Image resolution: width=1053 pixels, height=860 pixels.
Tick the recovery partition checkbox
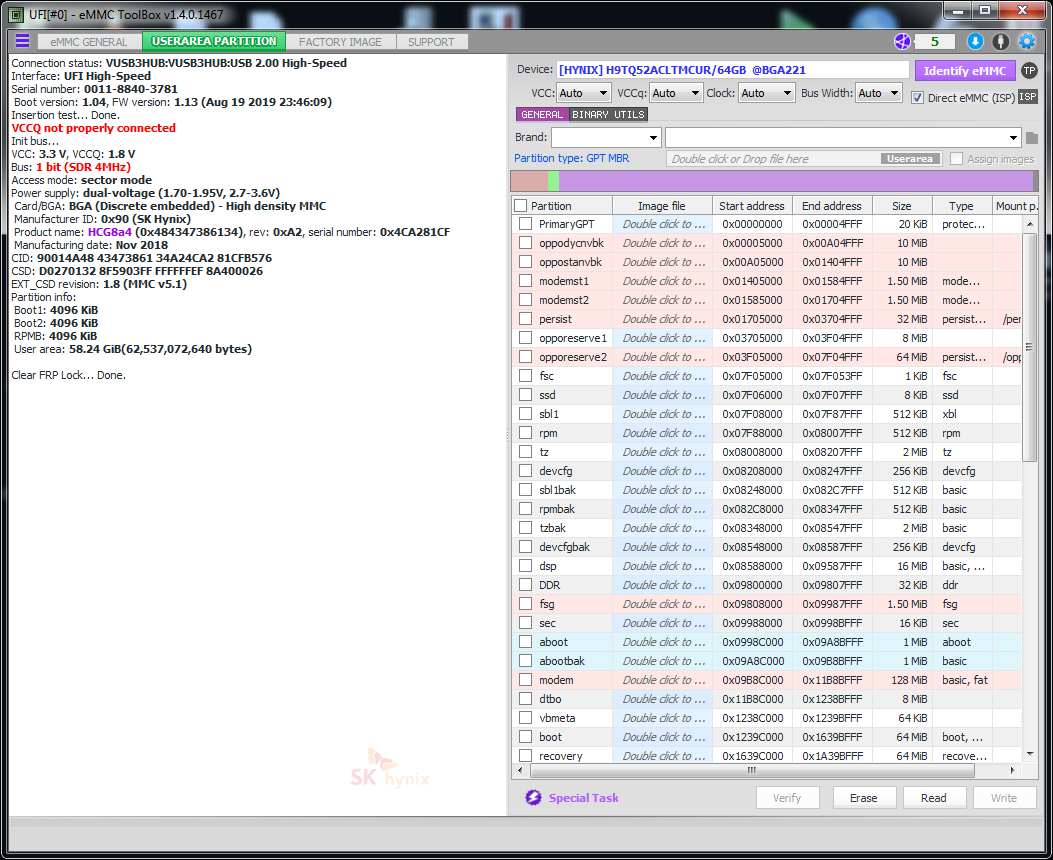click(525, 756)
